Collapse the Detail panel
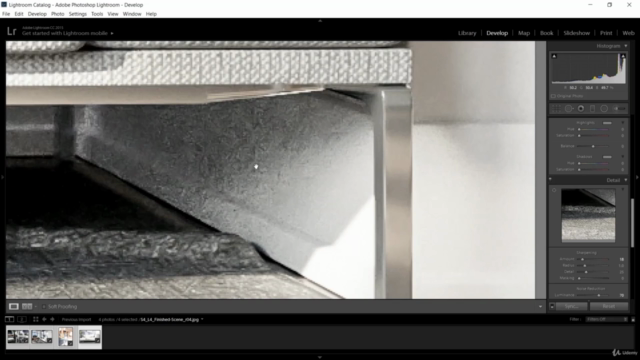The height and width of the screenshot is (360, 640). tap(625, 180)
